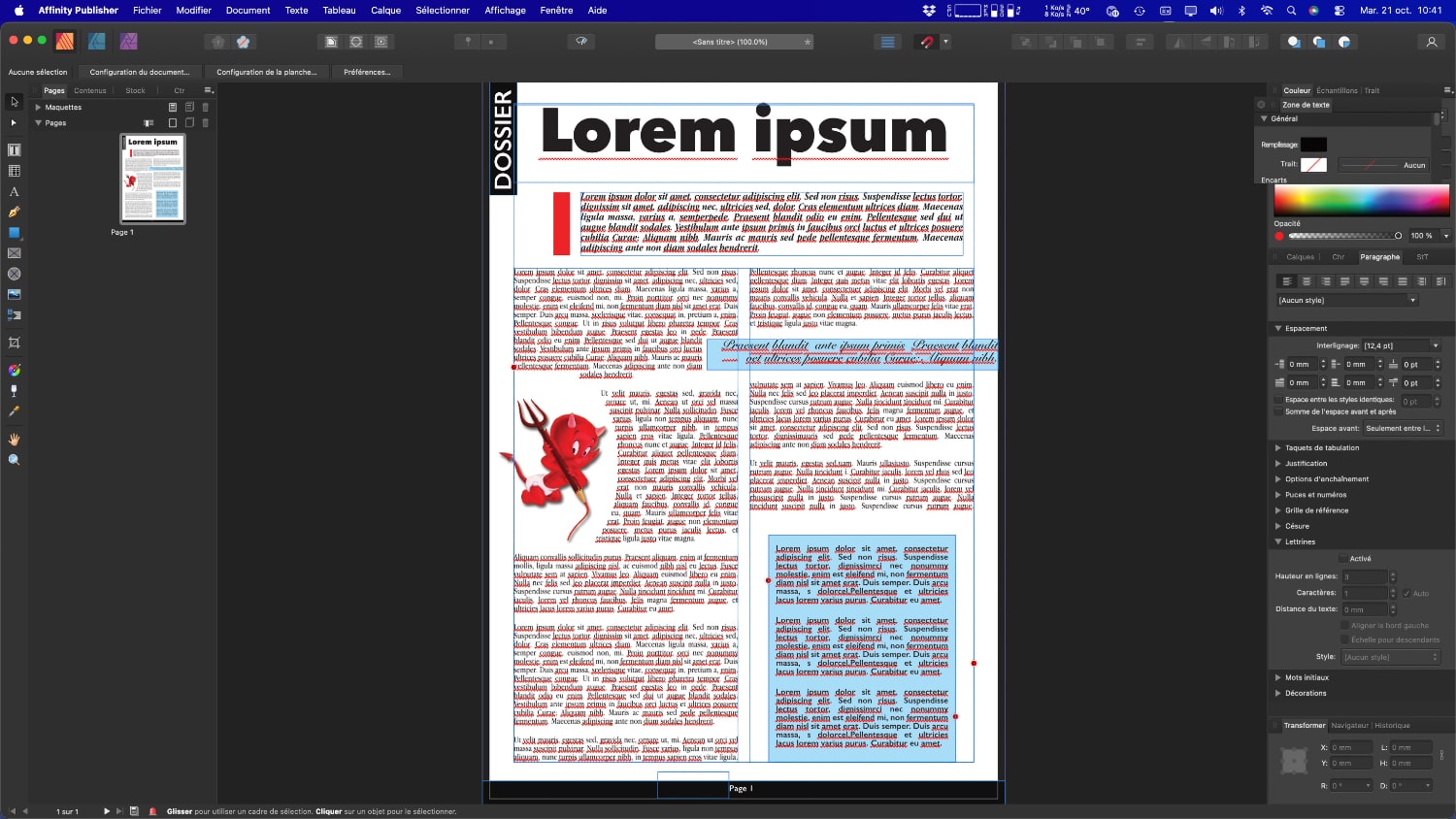
Task: Check 'Espace entre les styles identiques'
Action: tap(1279, 400)
